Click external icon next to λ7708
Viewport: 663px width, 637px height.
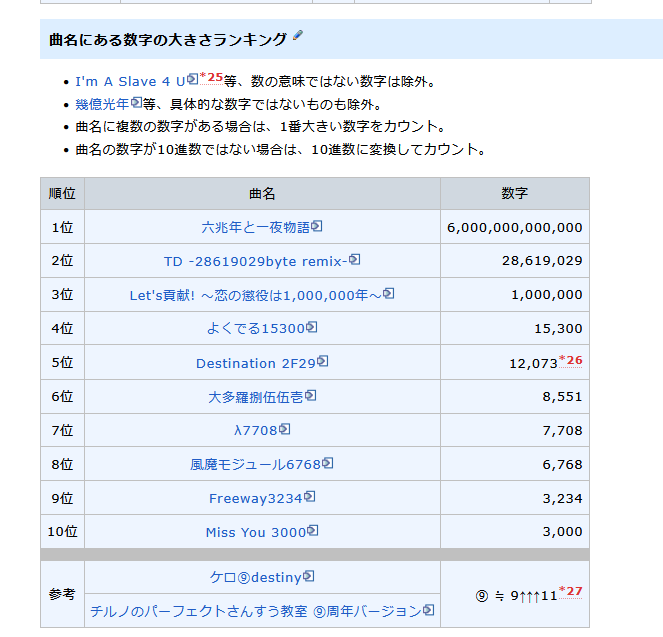[x=285, y=429]
